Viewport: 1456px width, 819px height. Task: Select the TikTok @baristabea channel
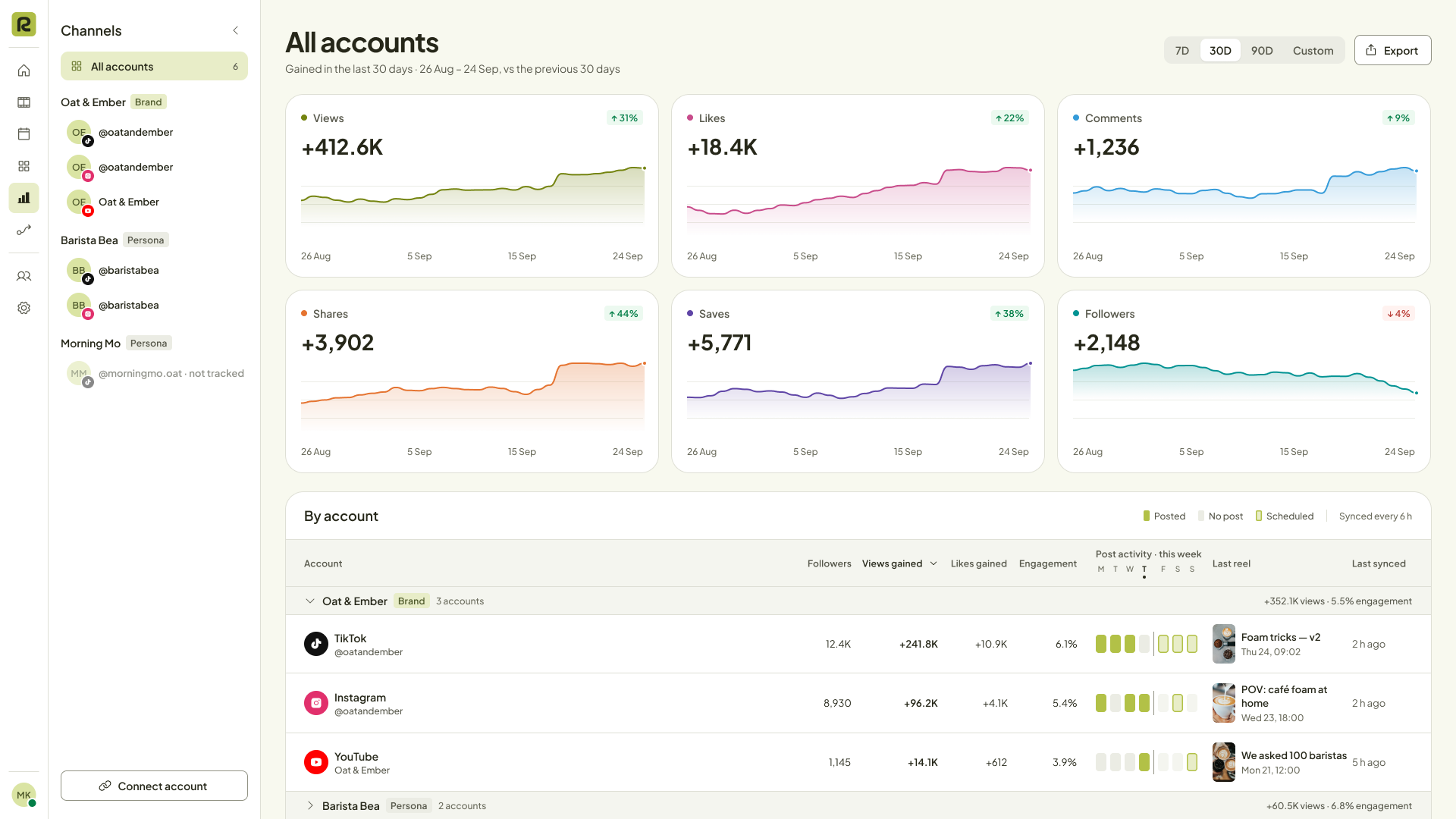154,271
